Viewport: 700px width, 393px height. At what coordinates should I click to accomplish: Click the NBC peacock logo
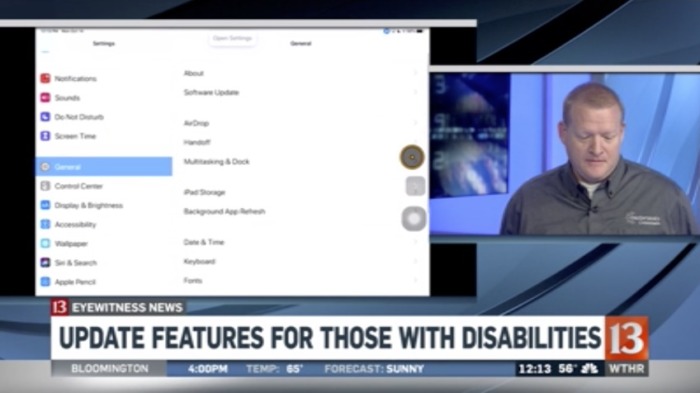589,369
